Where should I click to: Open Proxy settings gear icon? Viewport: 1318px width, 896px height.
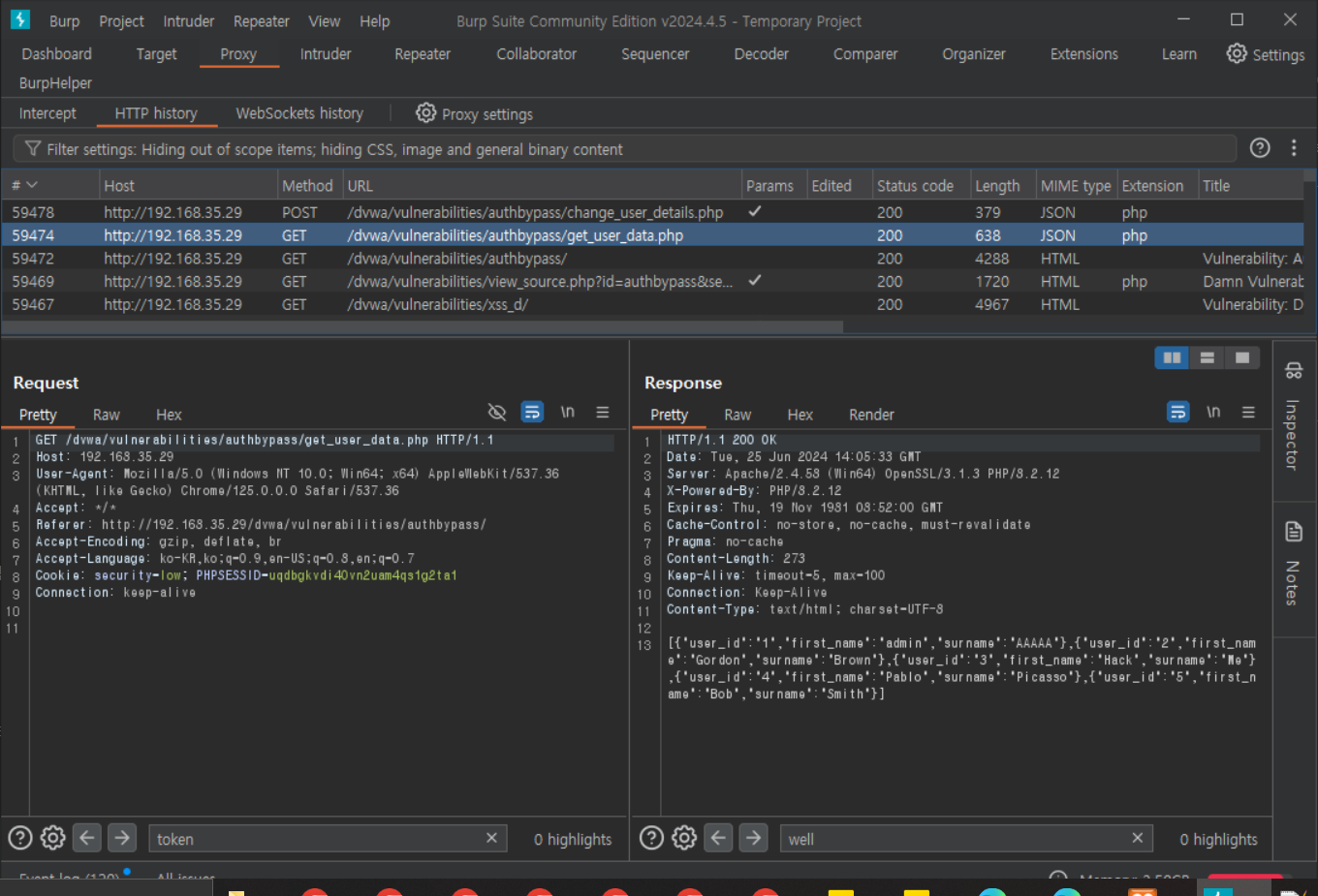pyautogui.click(x=425, y=113)
